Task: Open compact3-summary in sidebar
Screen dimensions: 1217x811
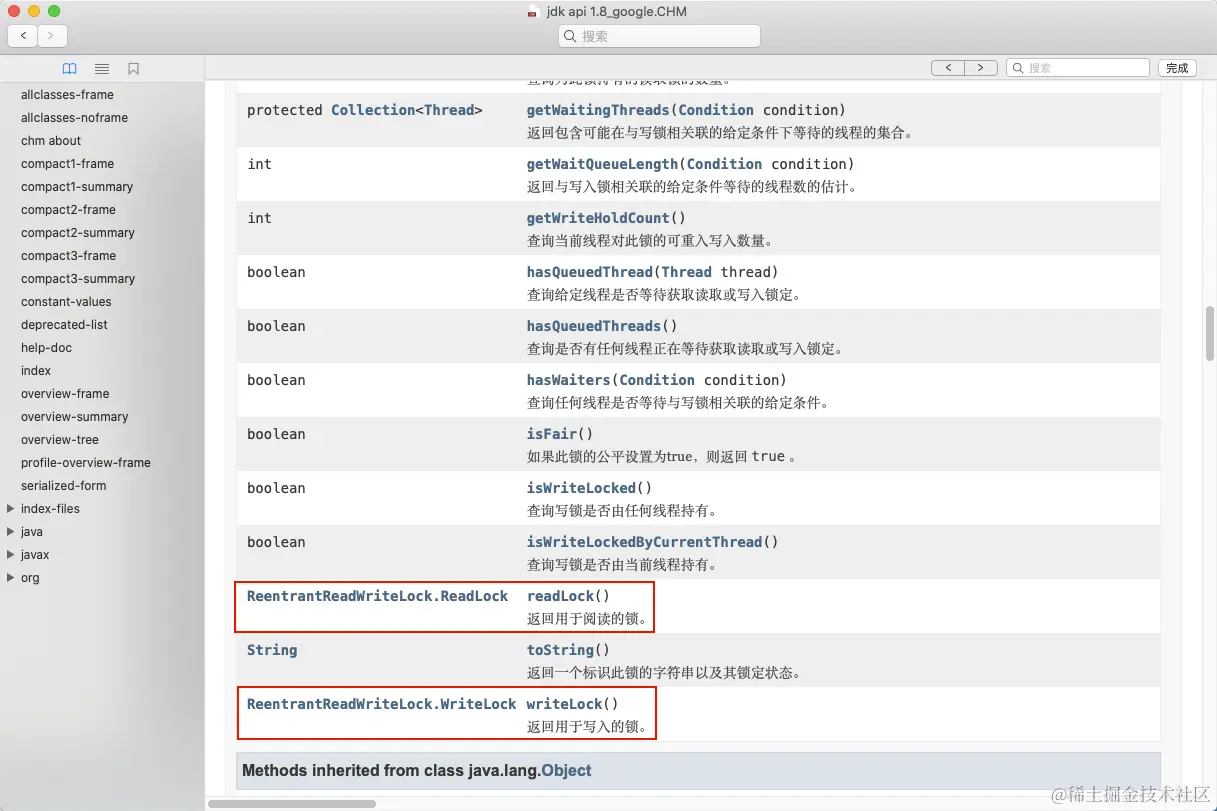Action: (78, 279)
